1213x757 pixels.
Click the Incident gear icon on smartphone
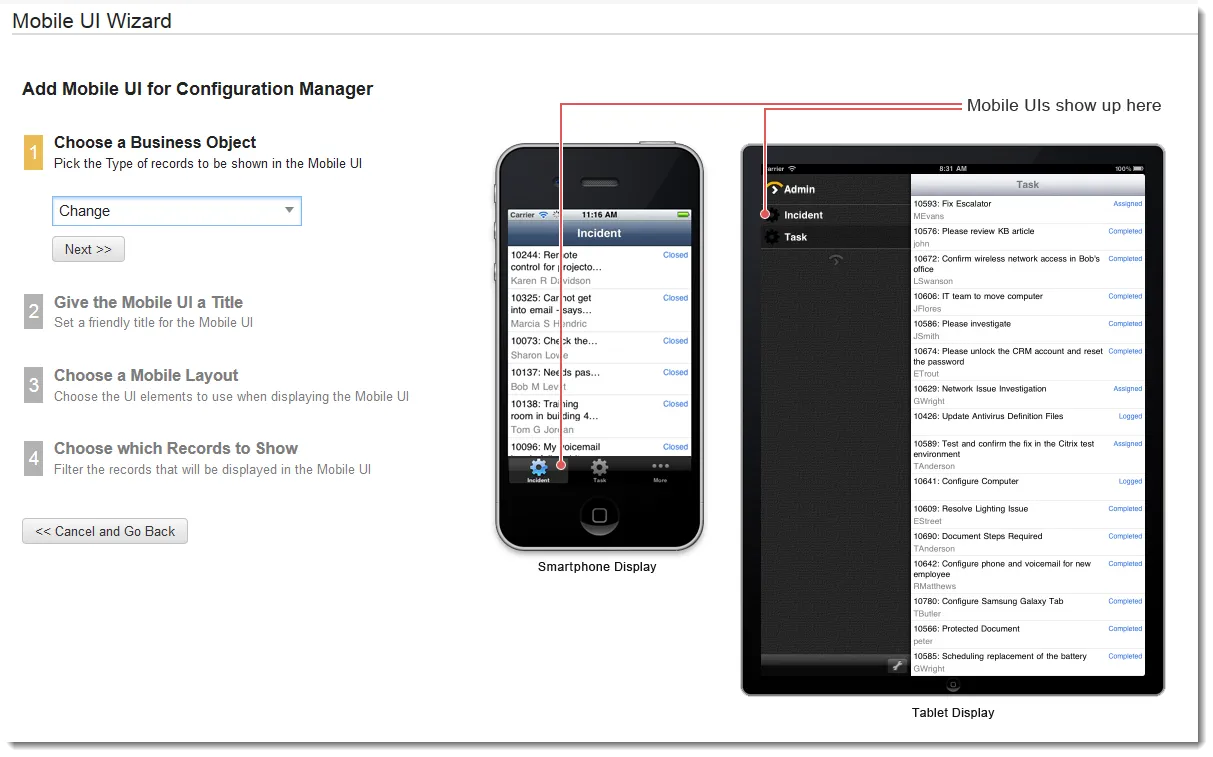coord(538,467)
